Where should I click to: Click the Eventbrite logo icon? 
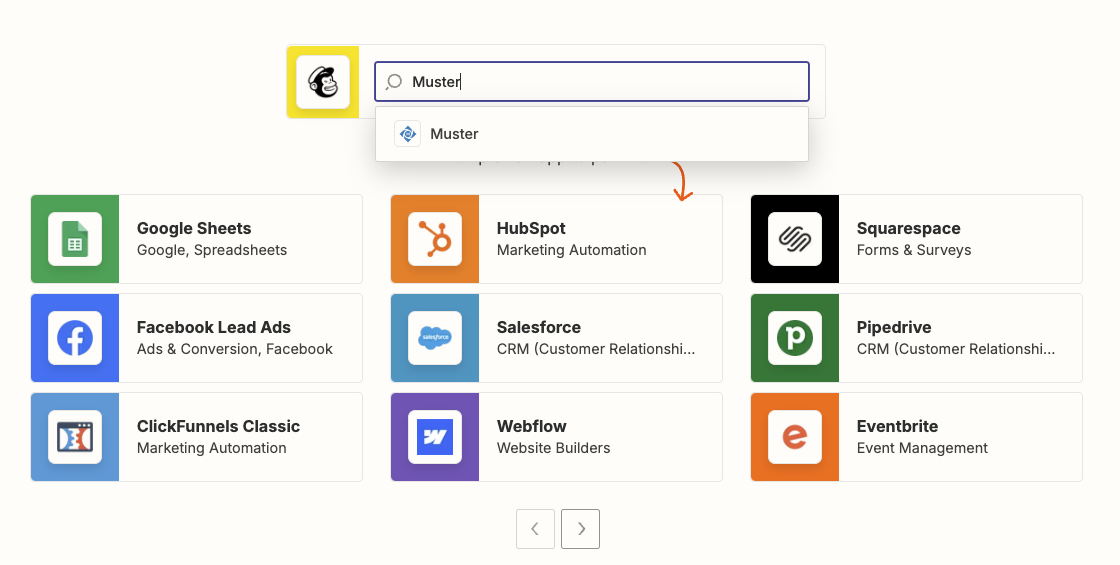[795, 437]
